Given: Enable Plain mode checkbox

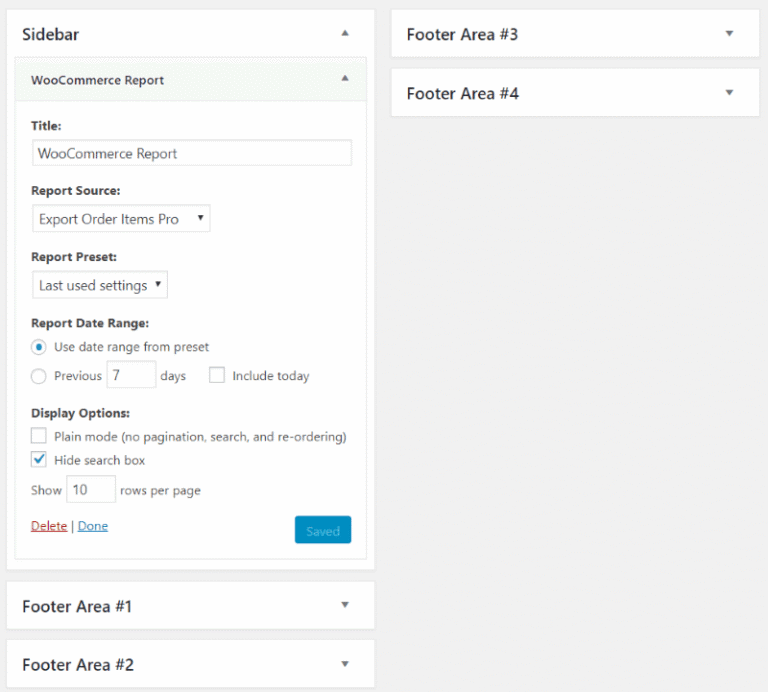Looking at the screenshot, I should (x=39, y=435).
